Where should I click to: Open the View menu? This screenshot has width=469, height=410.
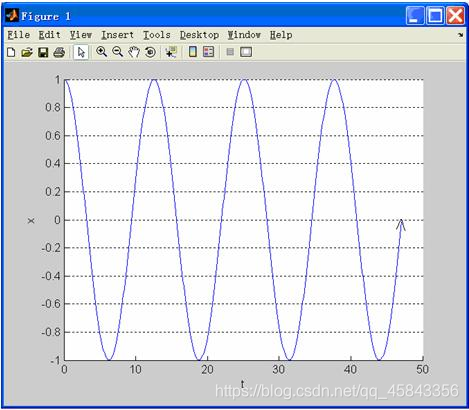pos(81,35)
